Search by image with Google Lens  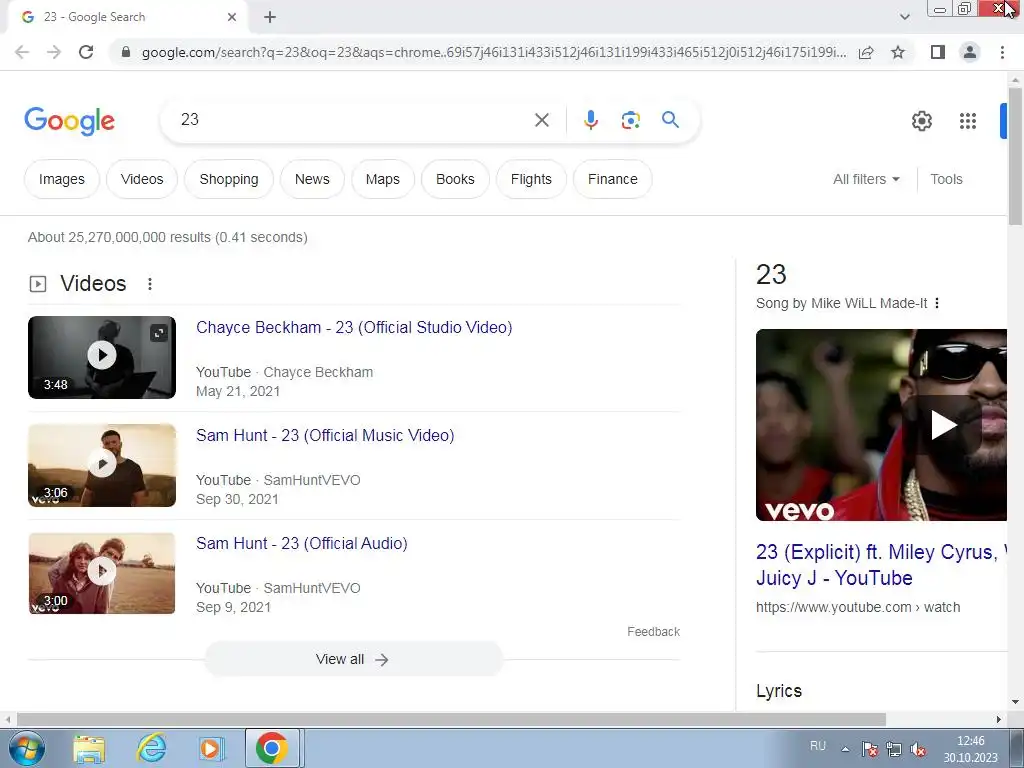(630, 120)
